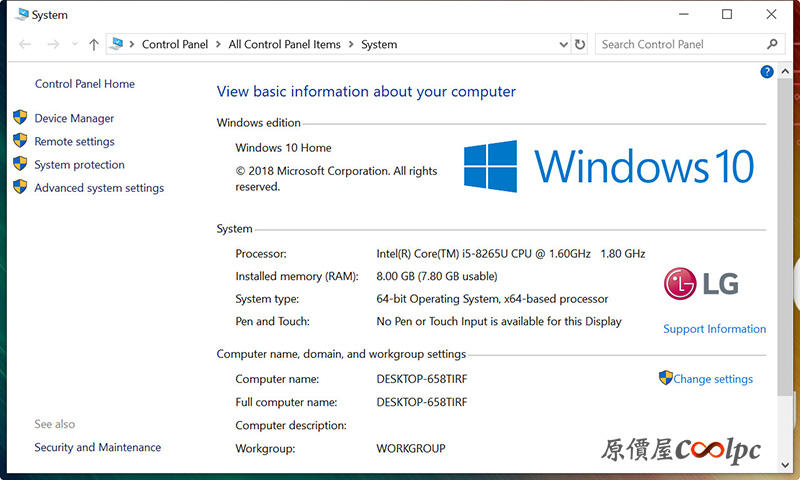The image size is (800, 480).
Task: Select Control Panel breadcrumb
Action: point(174,44)
